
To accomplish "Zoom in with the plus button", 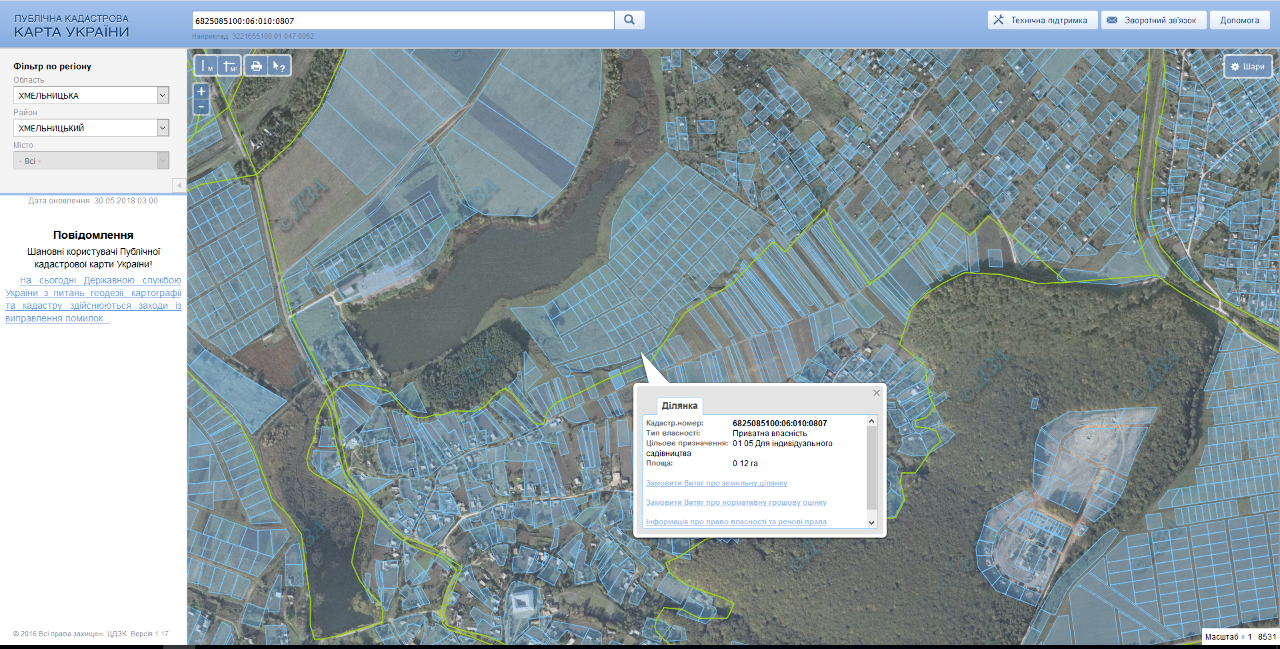I will click(201, 91).
